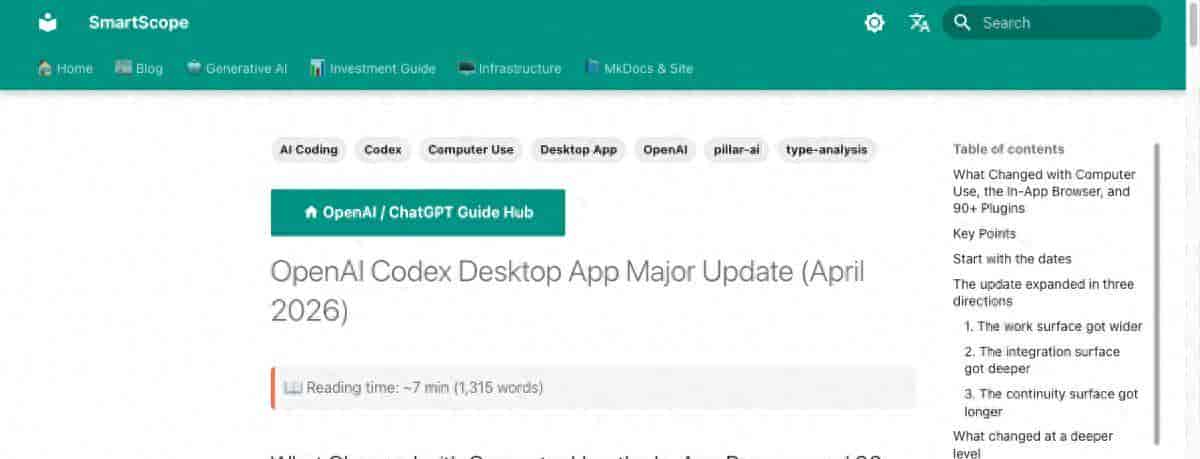This screenshot has height=459, width=1200.
Task: Jump to What changed at a deeper level
Action: coord(1033,444)
